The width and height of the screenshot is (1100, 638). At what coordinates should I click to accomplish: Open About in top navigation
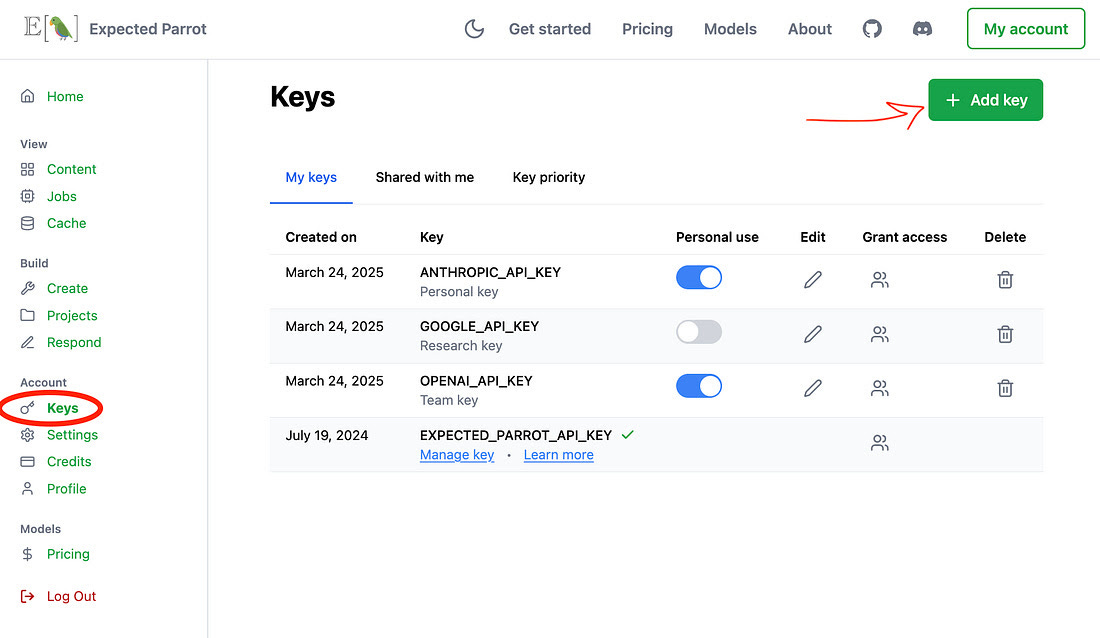point(810,29)
